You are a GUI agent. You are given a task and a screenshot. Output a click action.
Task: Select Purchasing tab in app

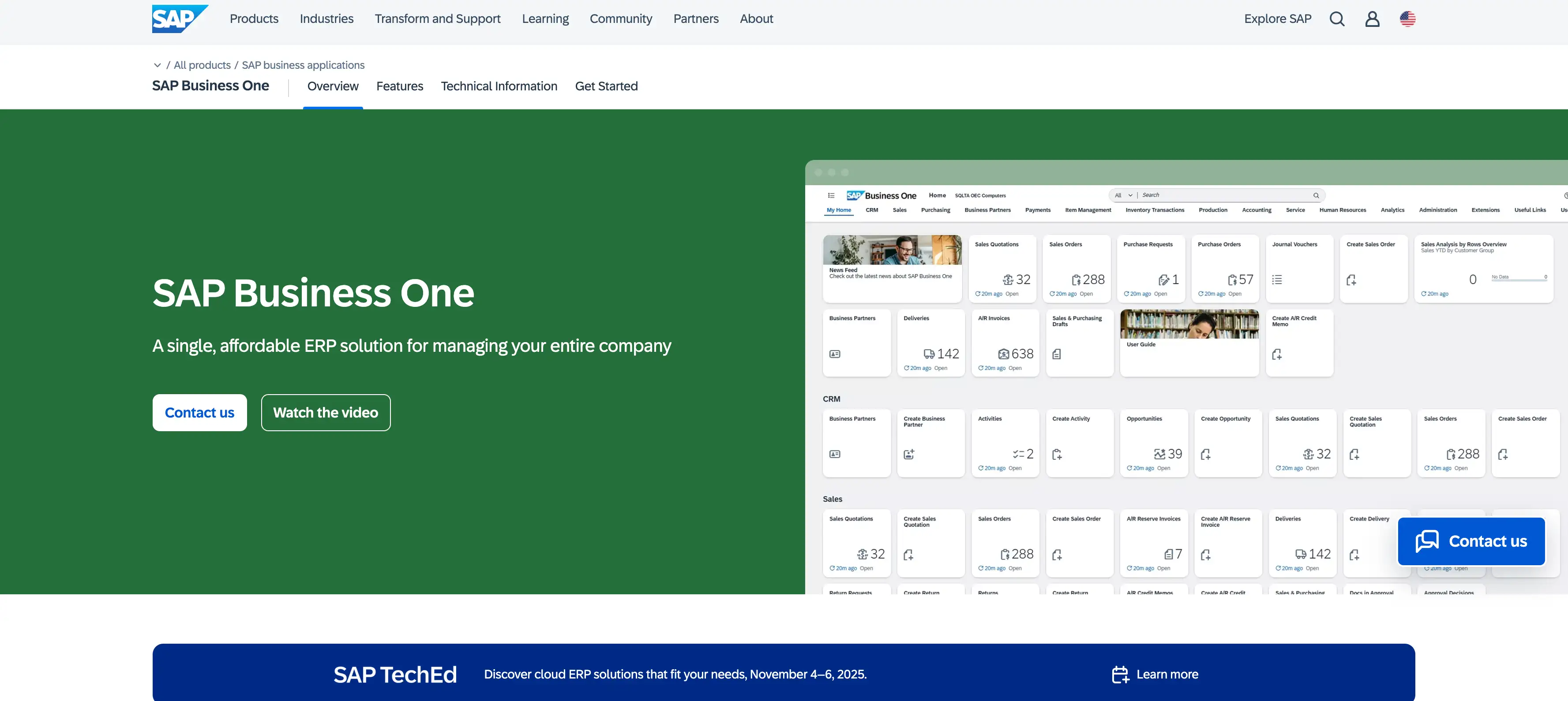pyautogui.click(x=935, y=210)
